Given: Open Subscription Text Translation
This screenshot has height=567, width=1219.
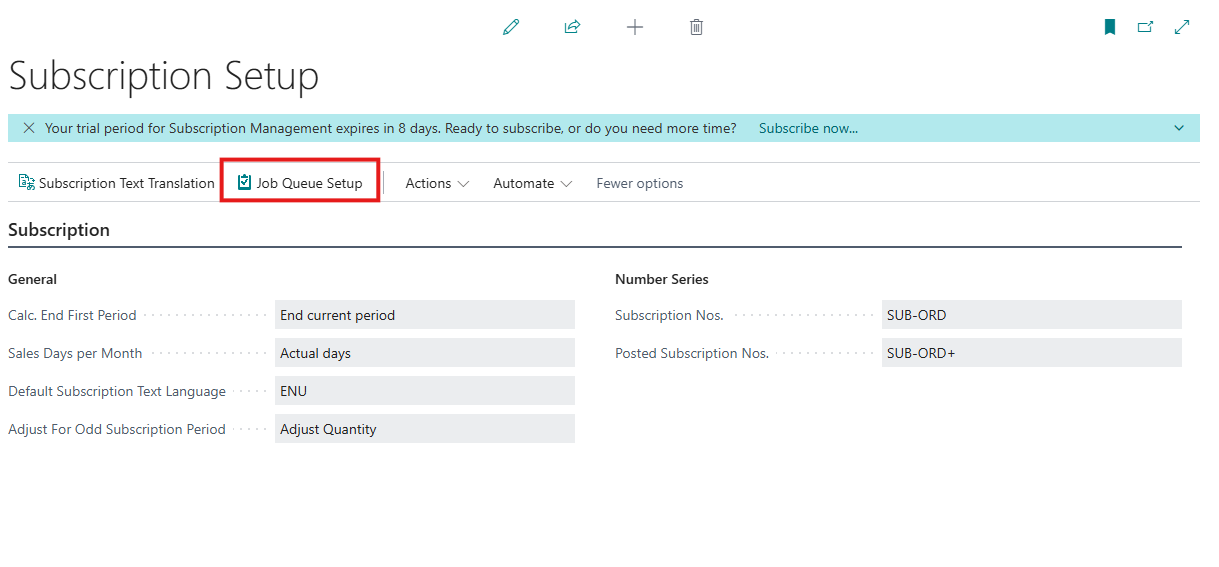Looking at the screenshot, I should (x=117, y=183).
